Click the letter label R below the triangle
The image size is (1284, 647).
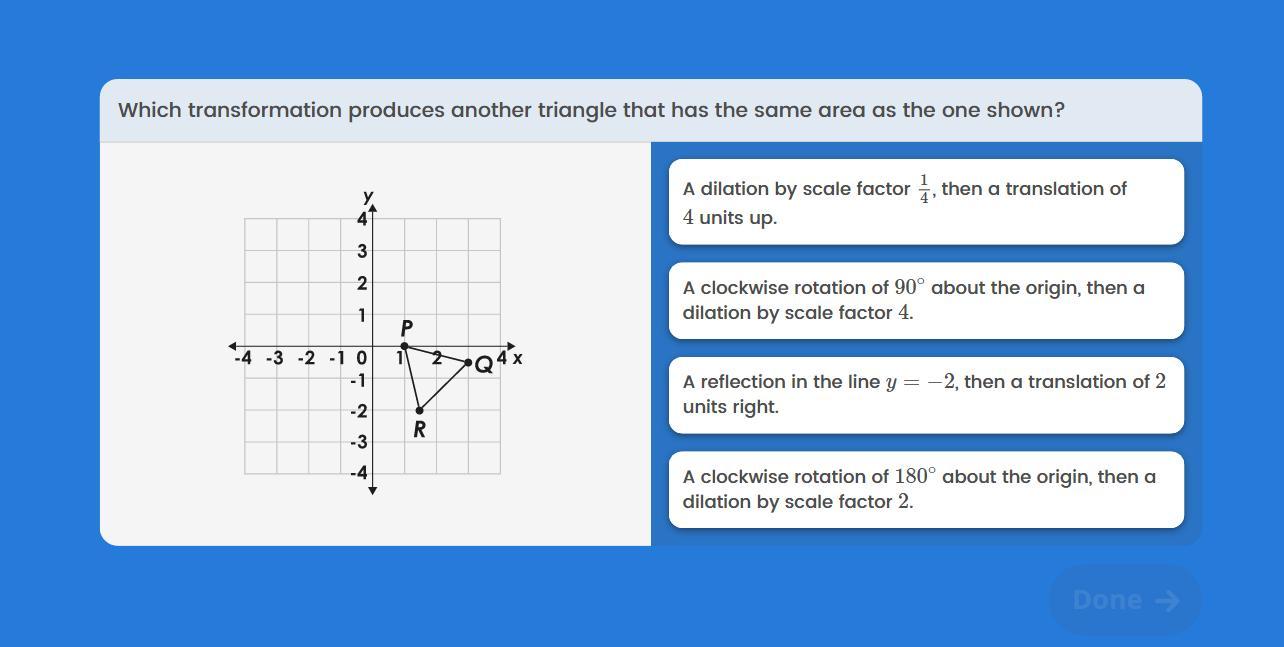pyautogui.click(x=419, y=430)
